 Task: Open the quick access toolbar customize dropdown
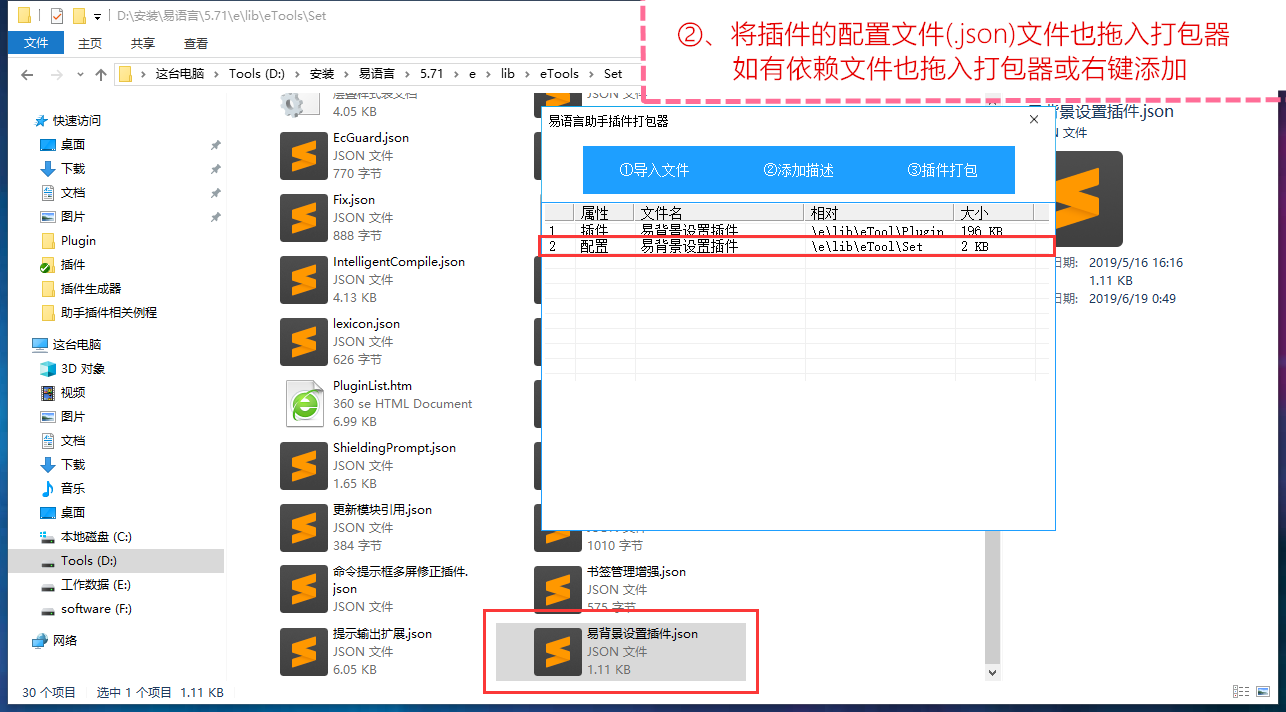pos(97,17)
